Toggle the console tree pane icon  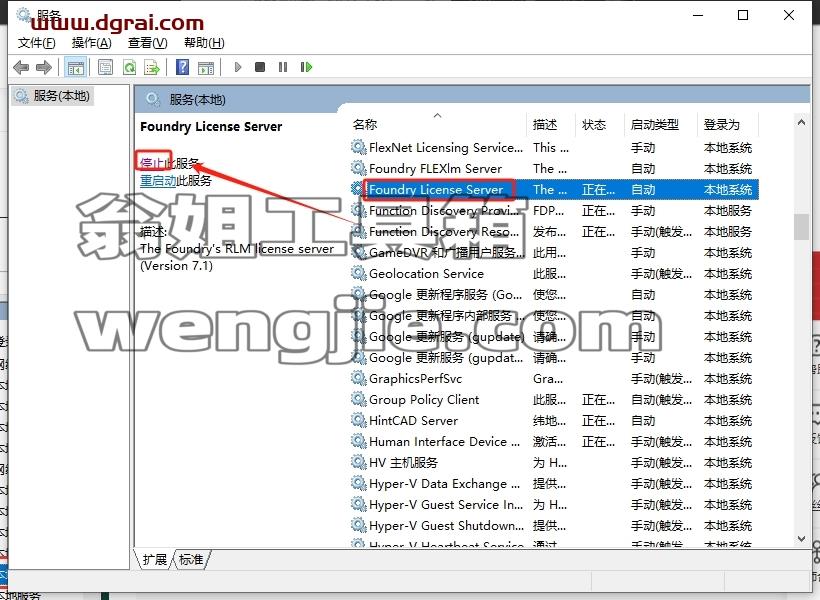tap(75, 67)
